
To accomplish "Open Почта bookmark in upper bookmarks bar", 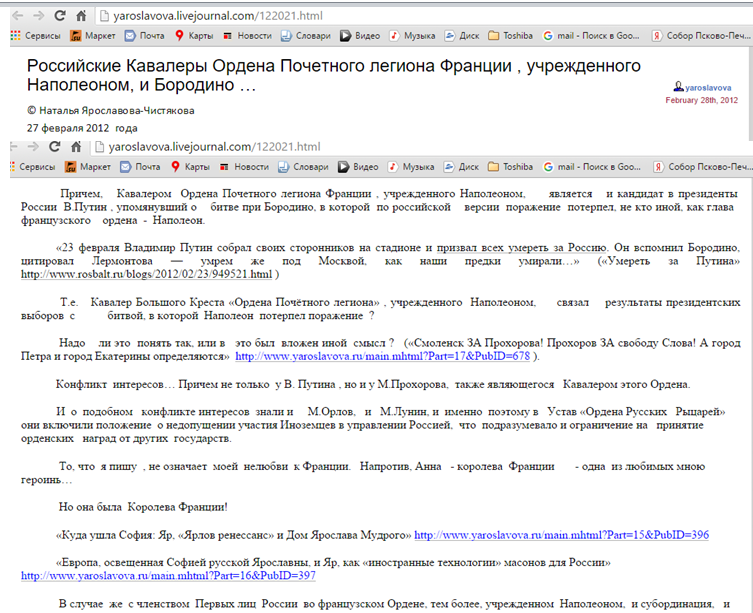I will point(145,36).
